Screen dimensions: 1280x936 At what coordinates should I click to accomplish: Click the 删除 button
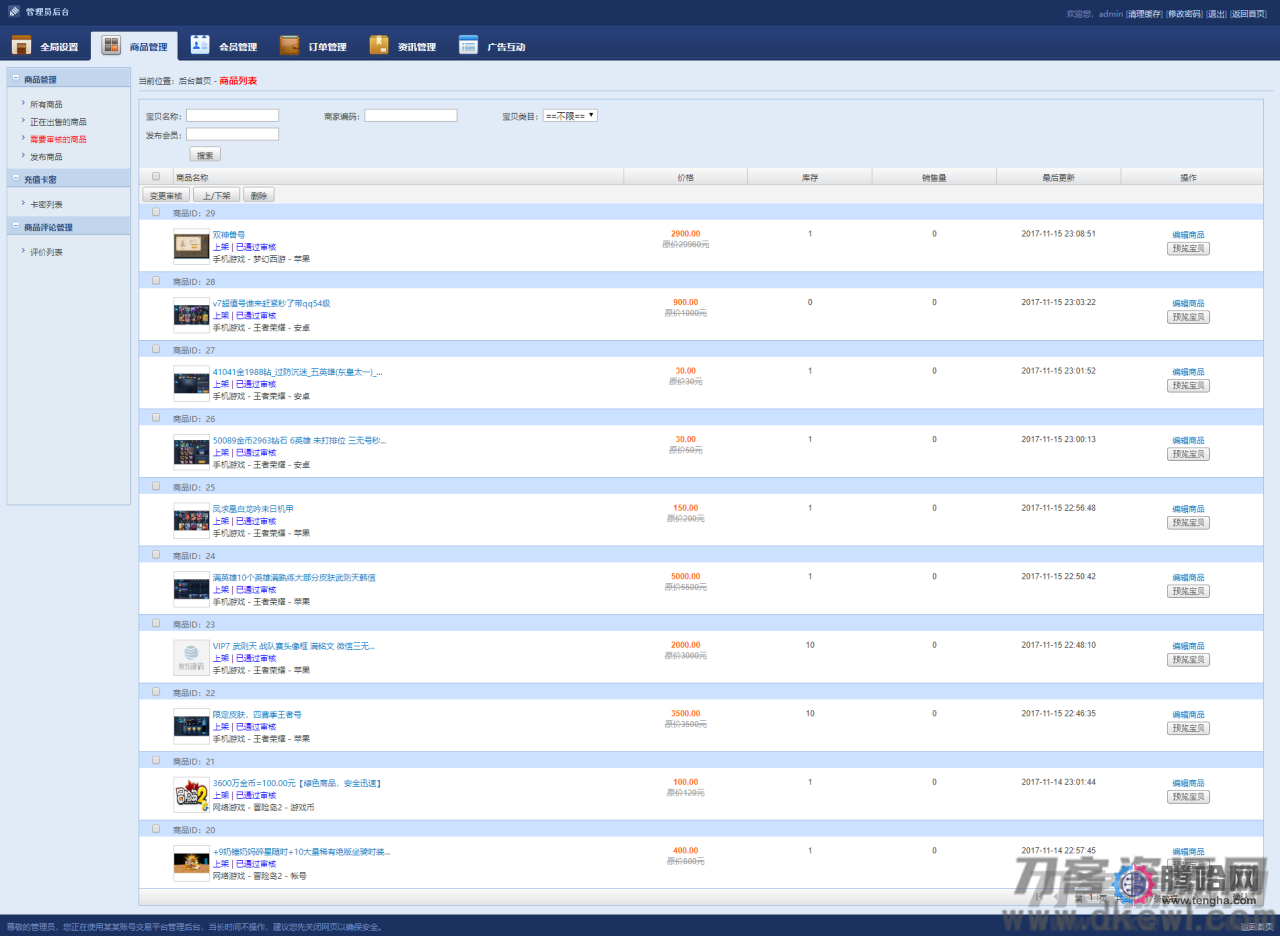pyautogui.click(x=258, y=195)
